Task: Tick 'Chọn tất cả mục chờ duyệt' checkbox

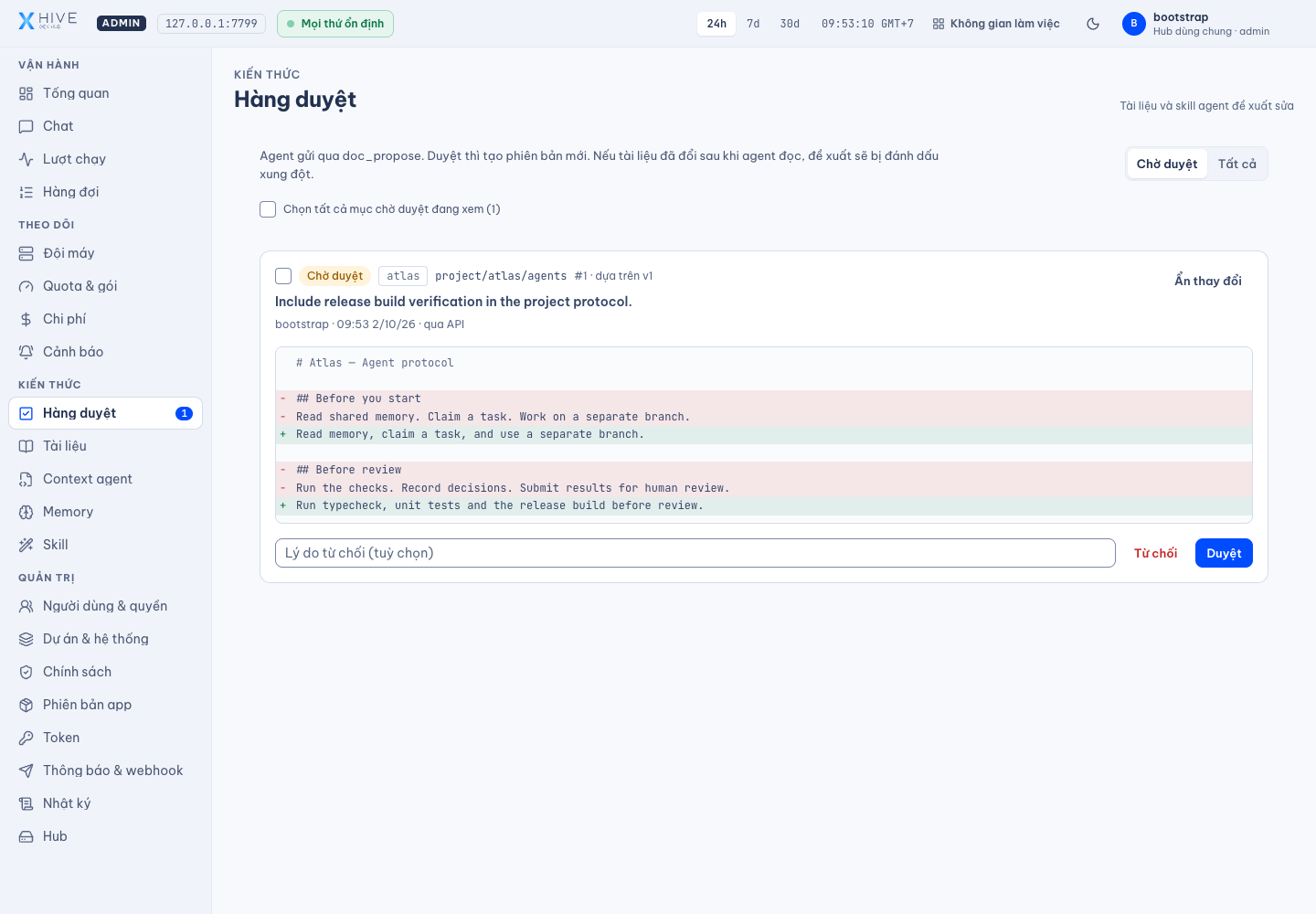Action: point(268,209)
